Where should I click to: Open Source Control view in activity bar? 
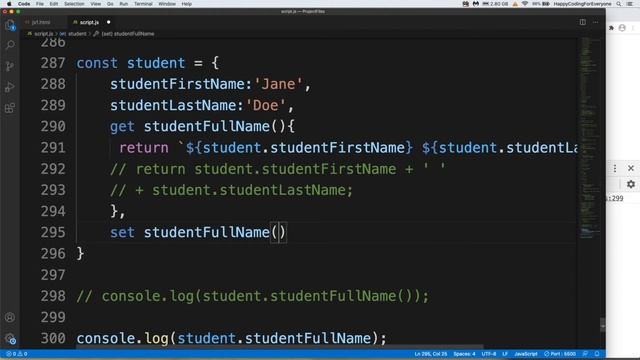tap(10, 66)
